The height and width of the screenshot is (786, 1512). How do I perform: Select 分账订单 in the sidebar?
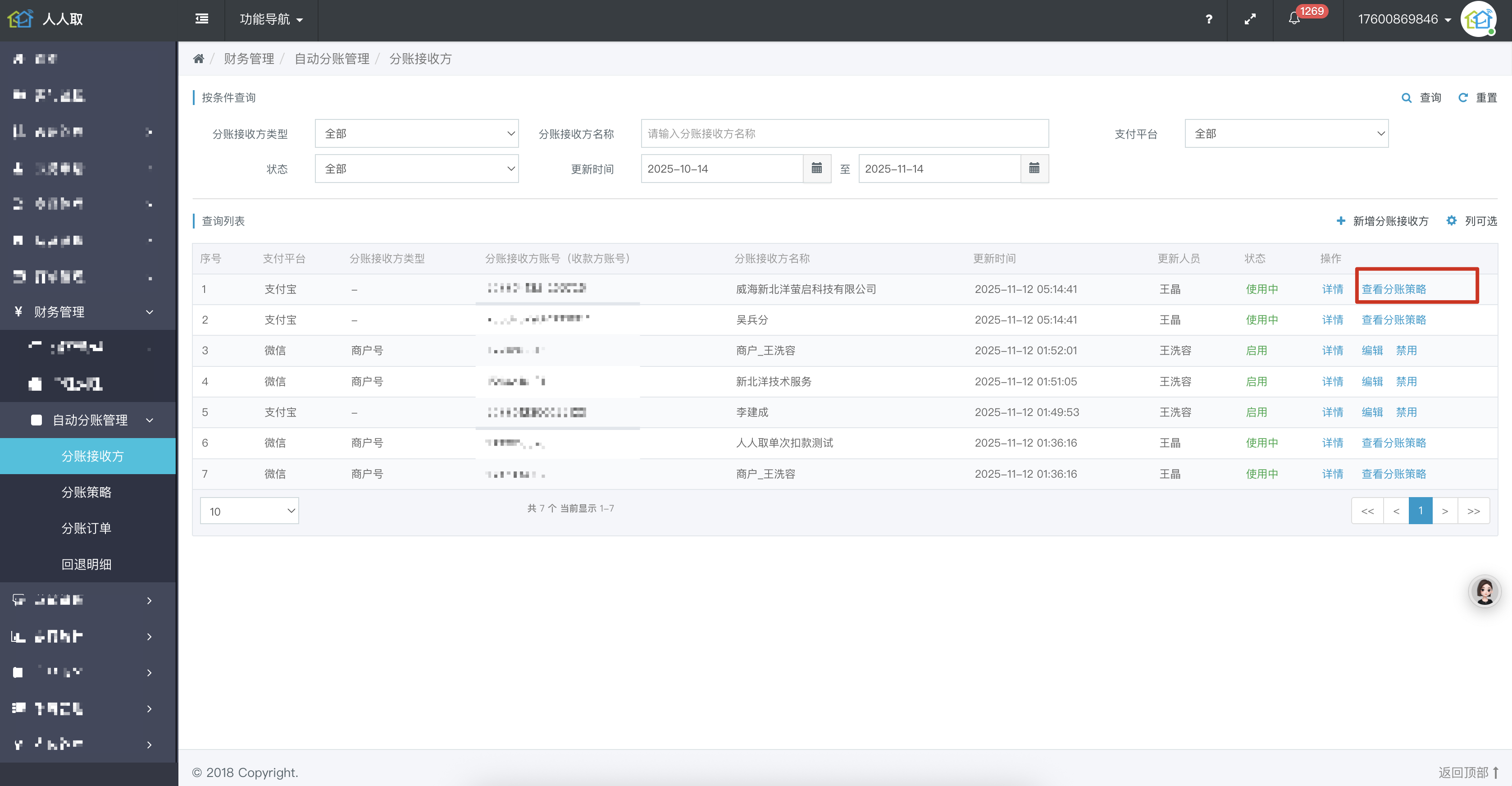pyautogui.click(x=87, y=528)
